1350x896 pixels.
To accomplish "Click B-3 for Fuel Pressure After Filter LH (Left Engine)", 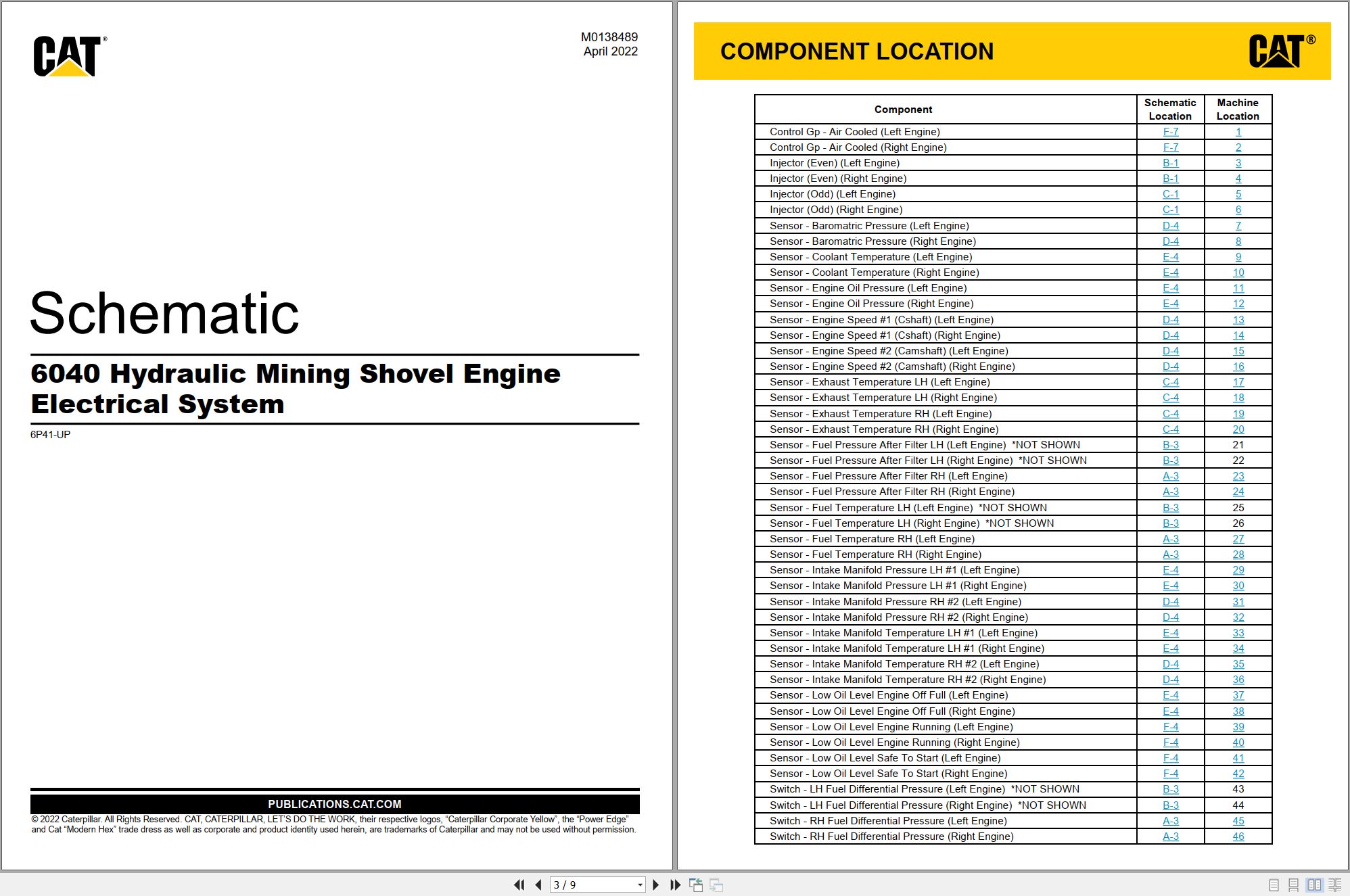I will pyautogui.click(x=1171, y=445).
